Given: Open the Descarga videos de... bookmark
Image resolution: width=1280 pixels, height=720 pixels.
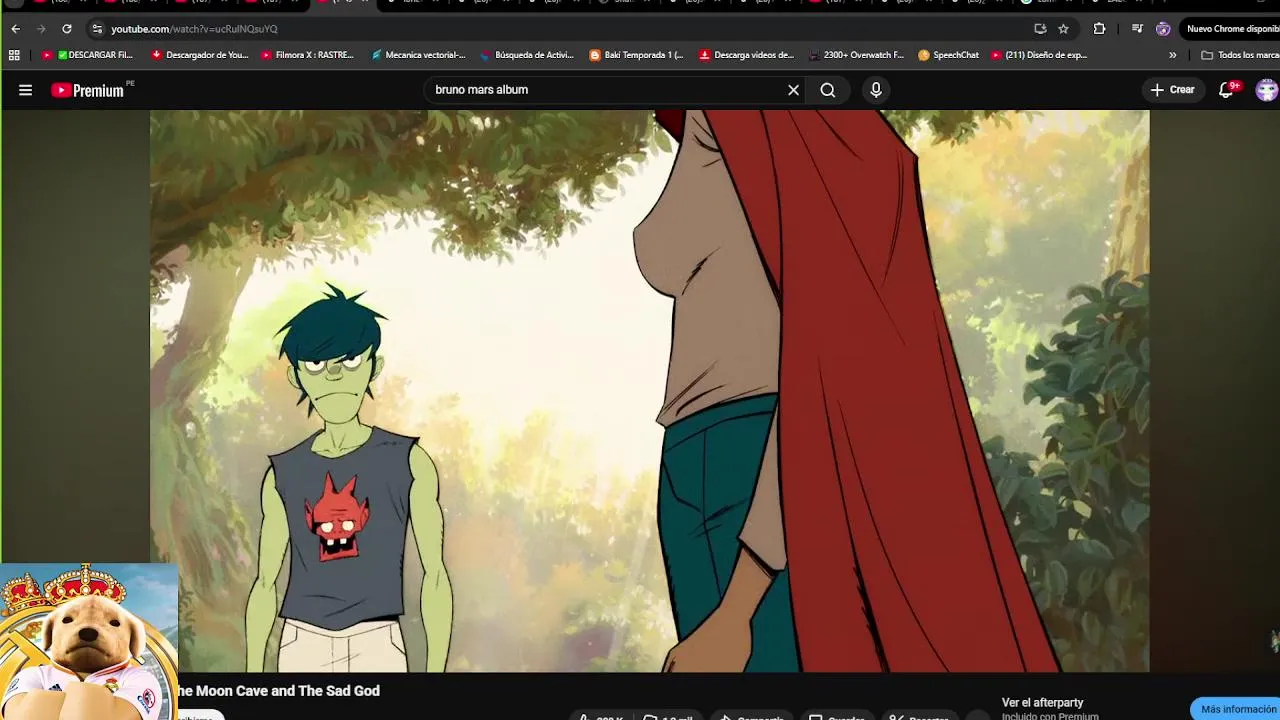Looking at the screenshot, I should click(747, 55).
